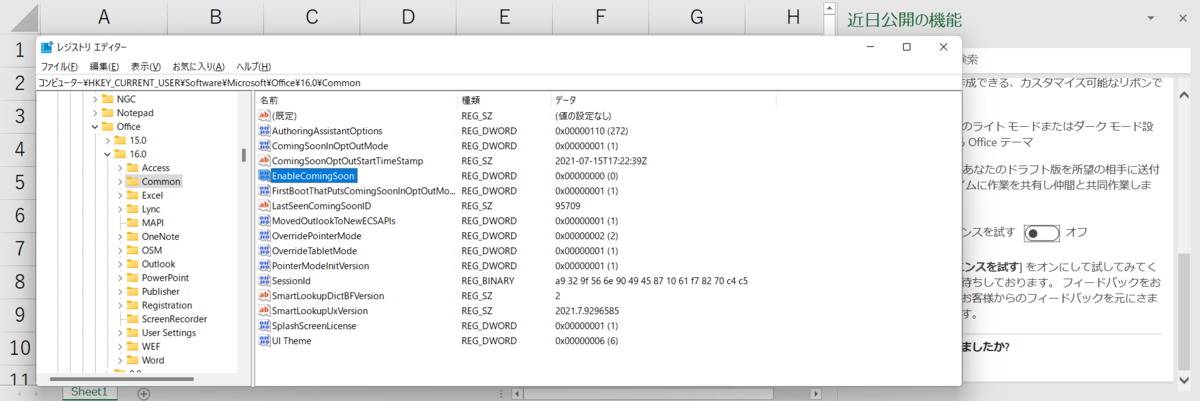1200x401 pixels.
Task: Select the Office folder icon
Action: (x=108, y=127)
